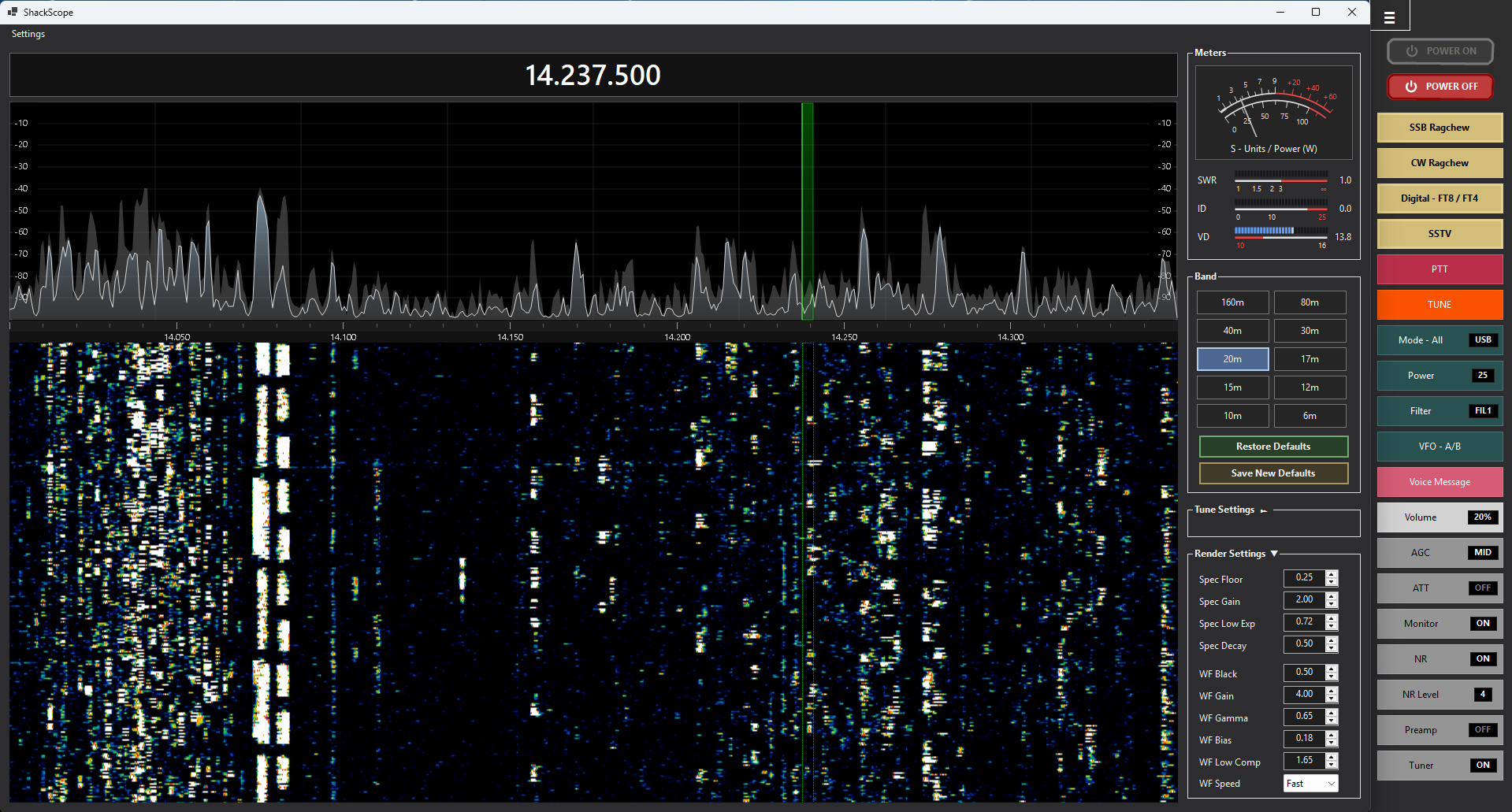
Task: Click the 14.250 frequency scale label
Action: click(x=844, y=337)
